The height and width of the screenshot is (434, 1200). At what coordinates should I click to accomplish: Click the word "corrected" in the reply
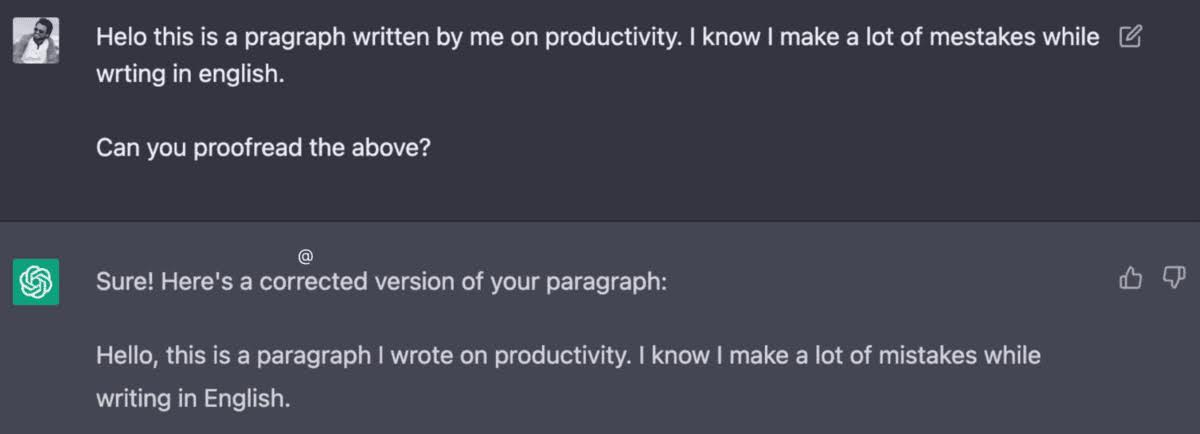click(x=314, y=283)
